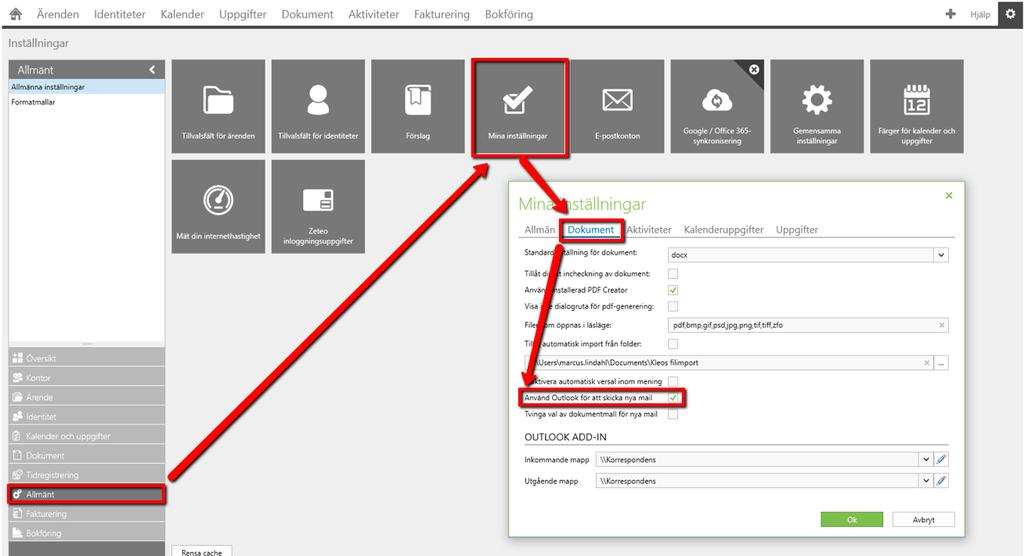Toggle automatisk versal inom mening checkbox

(x=673, y=381)
